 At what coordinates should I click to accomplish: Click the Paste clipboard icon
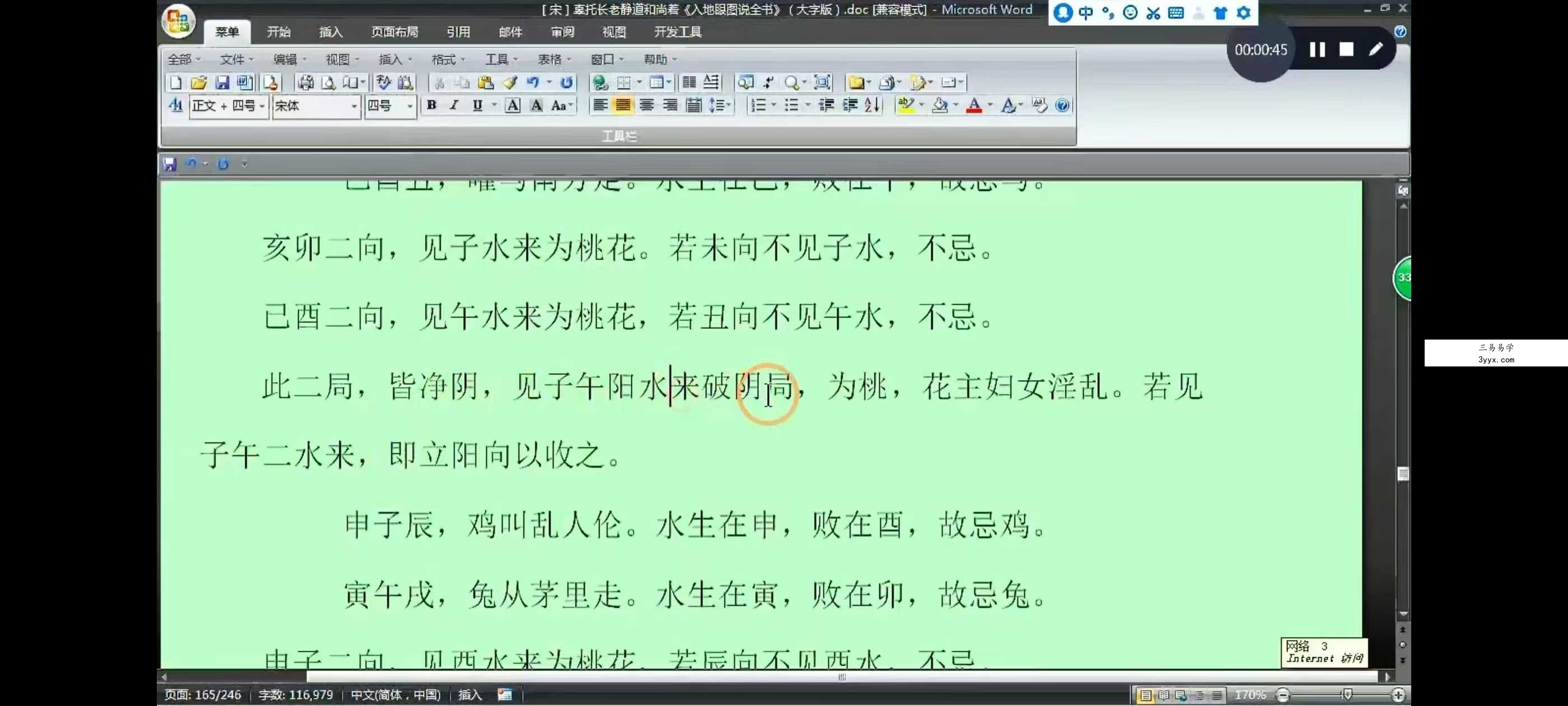(486, 82)
